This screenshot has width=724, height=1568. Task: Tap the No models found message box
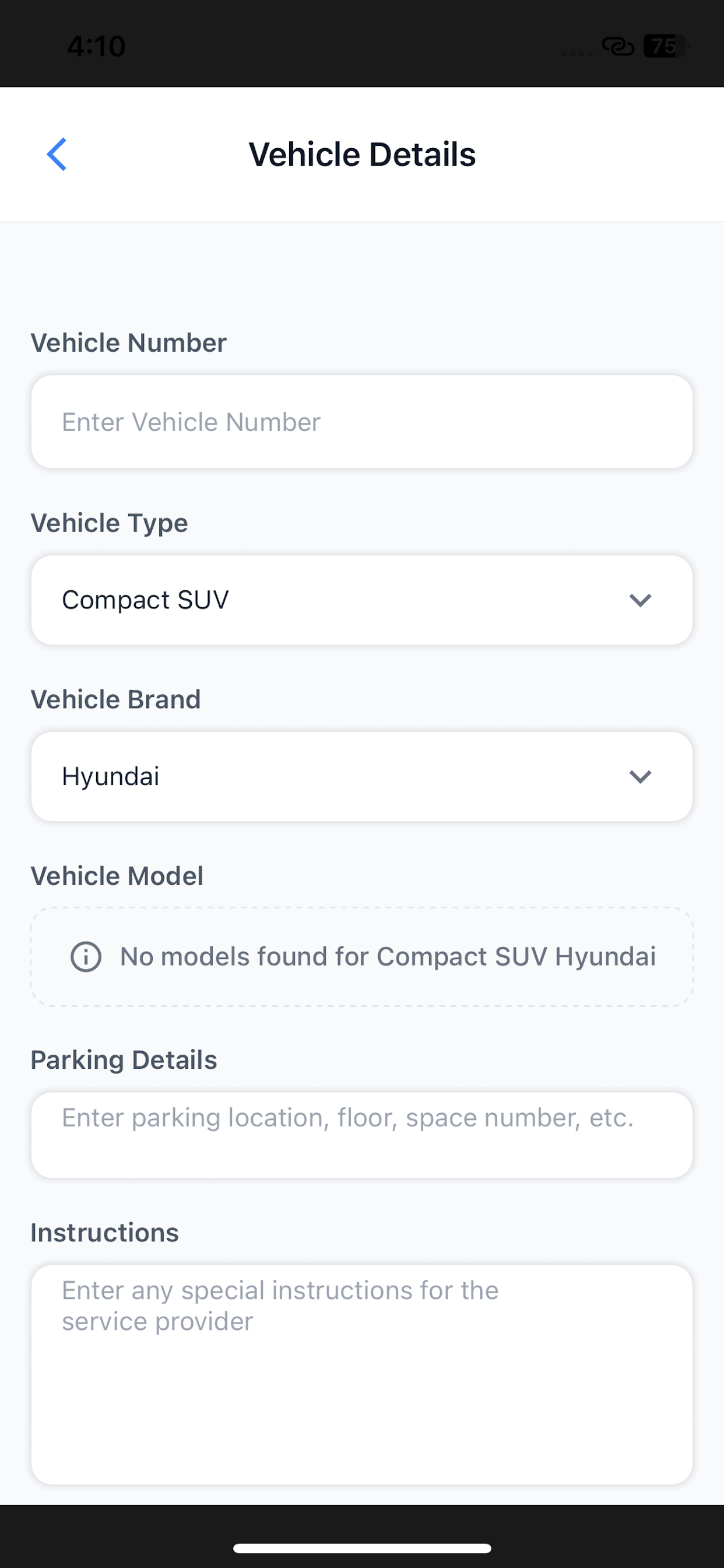[x=362, y=957]
